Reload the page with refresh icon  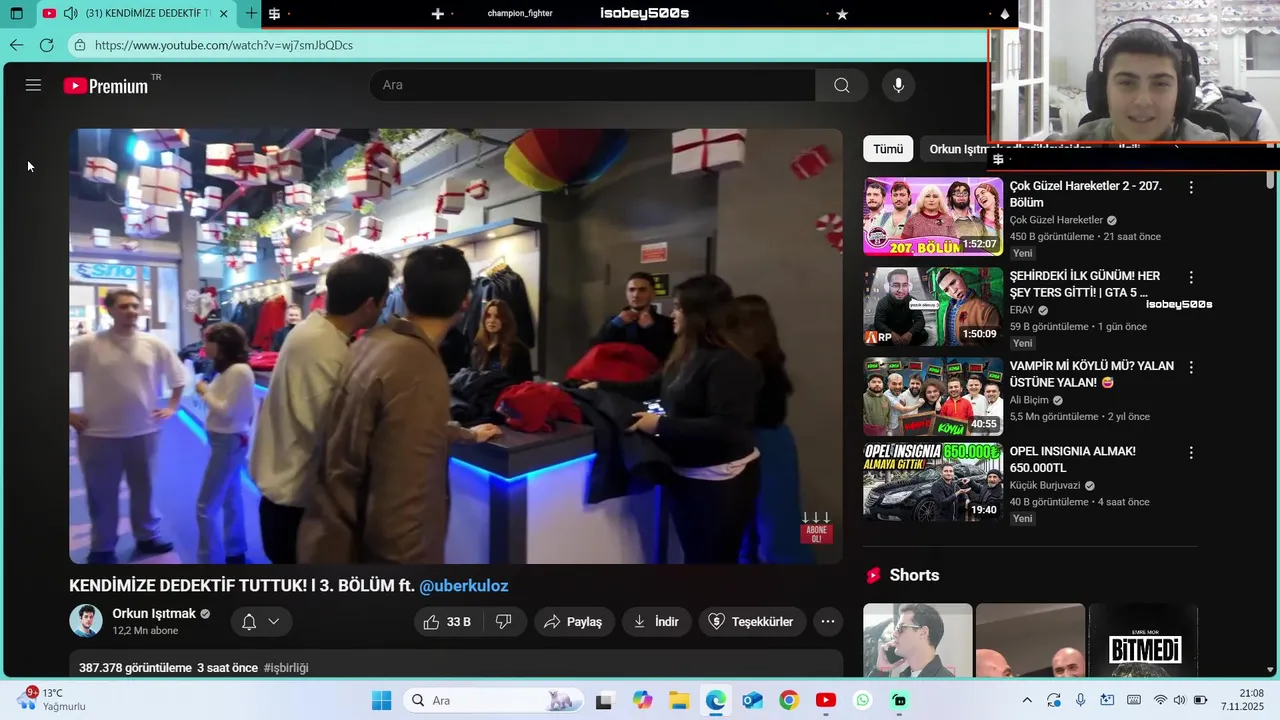[46, 45]
